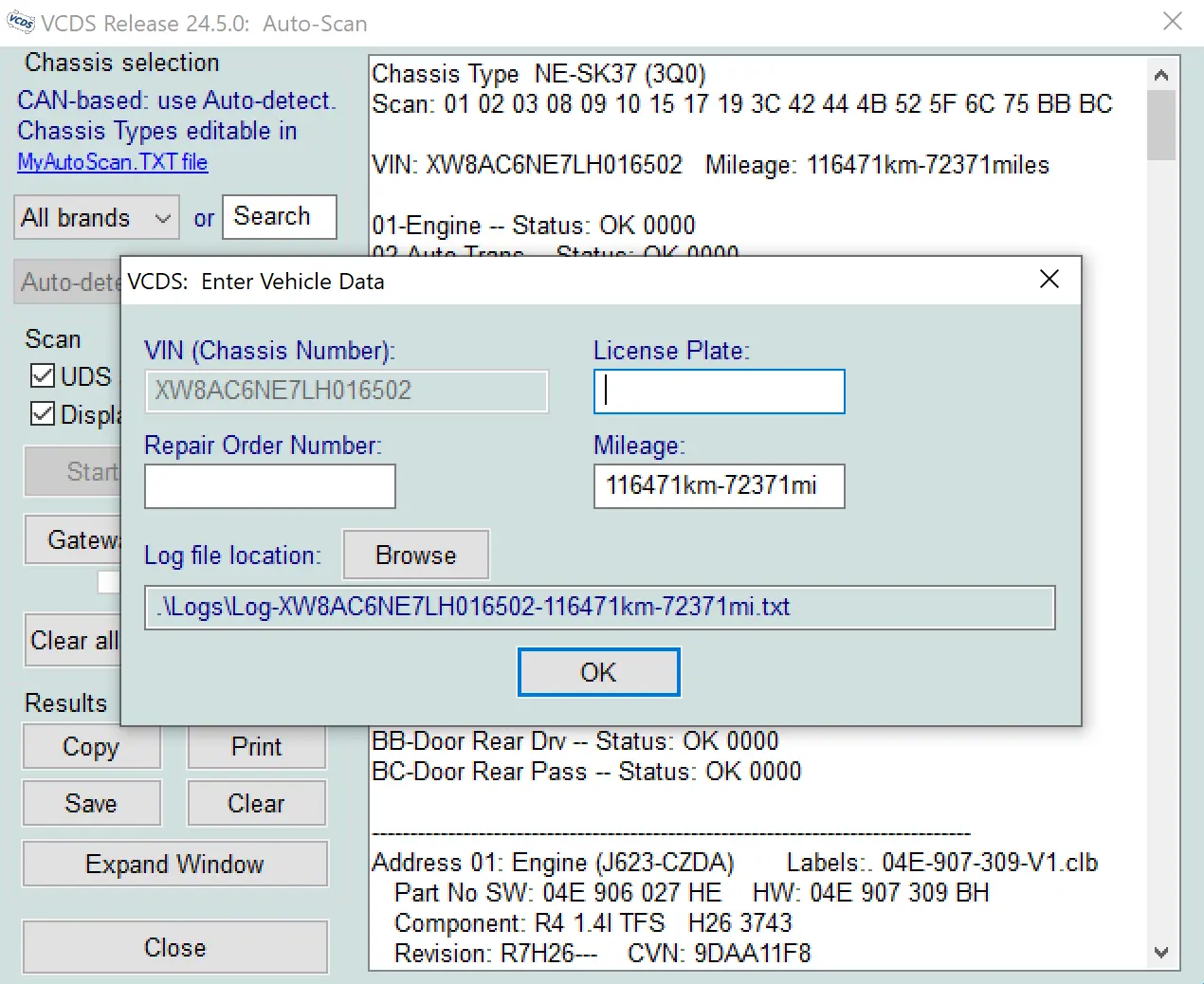Browse for a log file location
This screenshot has width=1204, height=984.
pos(415,555)
